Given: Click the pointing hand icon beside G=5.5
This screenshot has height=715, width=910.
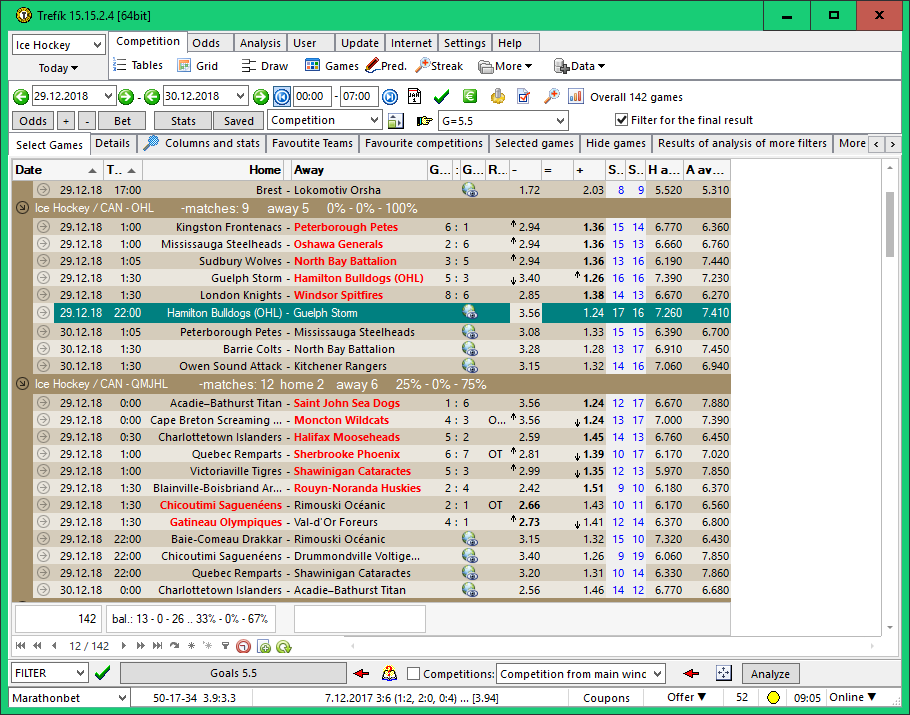Looking at the screenshot, I should click(x=424, y=121).
